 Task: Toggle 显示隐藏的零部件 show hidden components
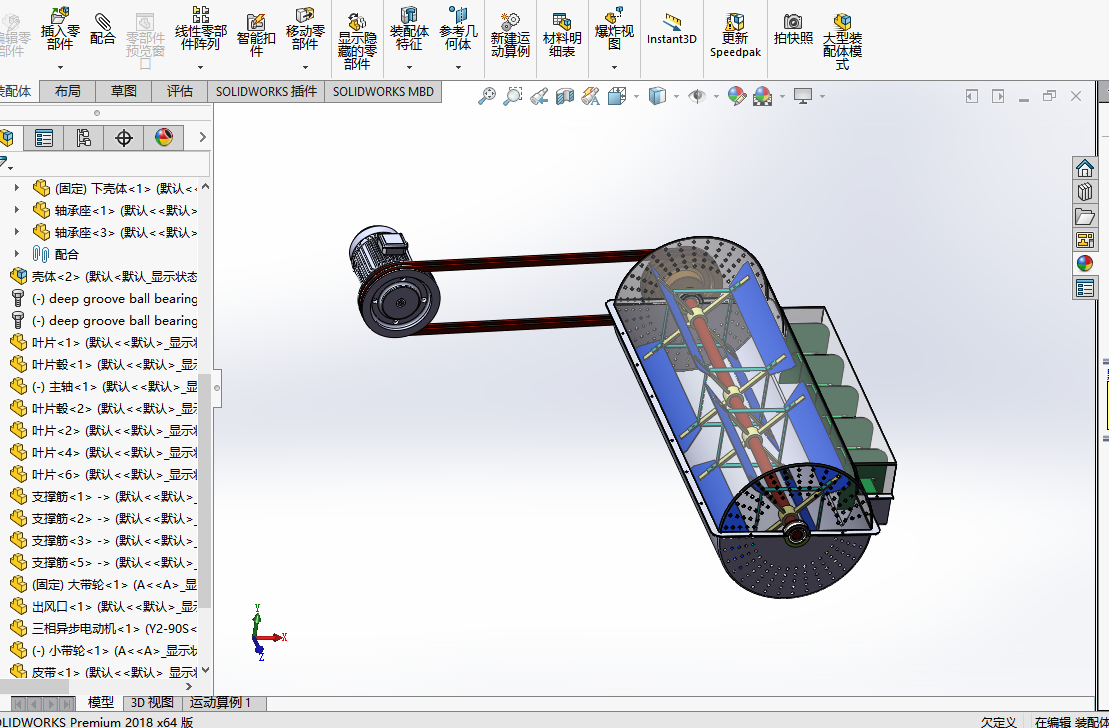[x=357, y=41]
